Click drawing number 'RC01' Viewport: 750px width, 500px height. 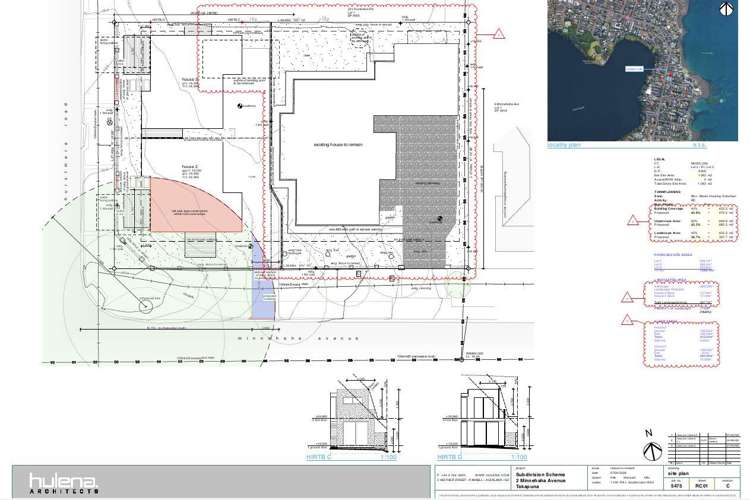pyautogui.click(x=702, y=486)
